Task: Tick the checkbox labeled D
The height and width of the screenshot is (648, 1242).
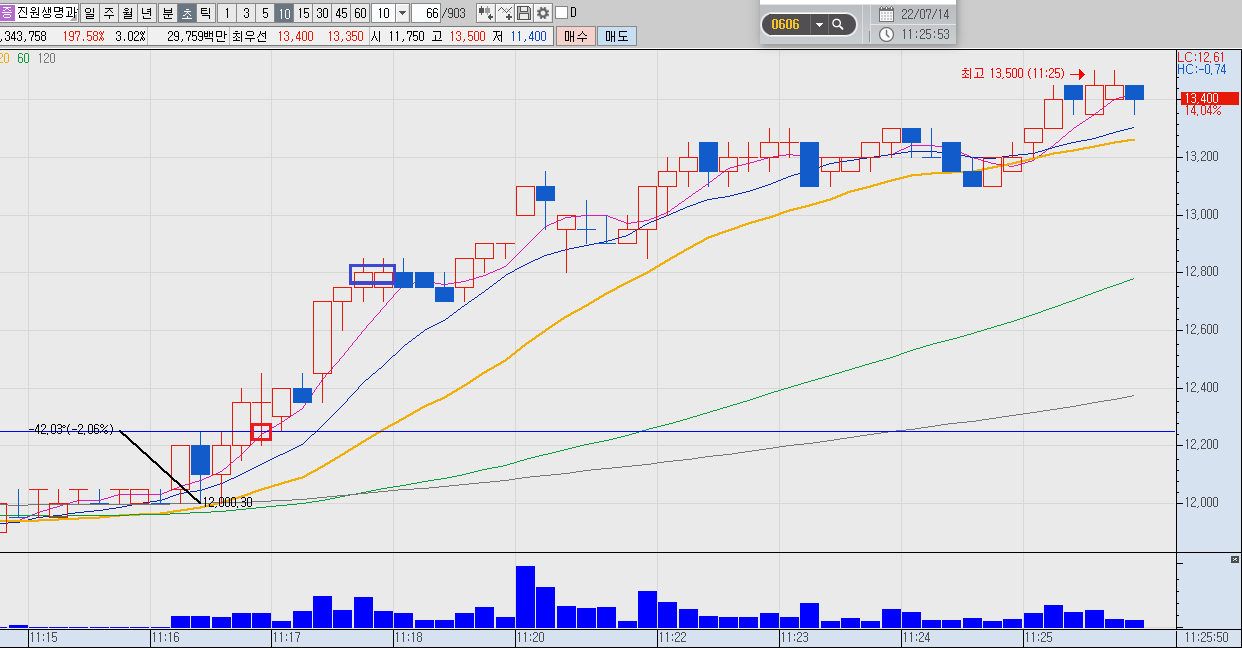Action: tap(561, 13)
